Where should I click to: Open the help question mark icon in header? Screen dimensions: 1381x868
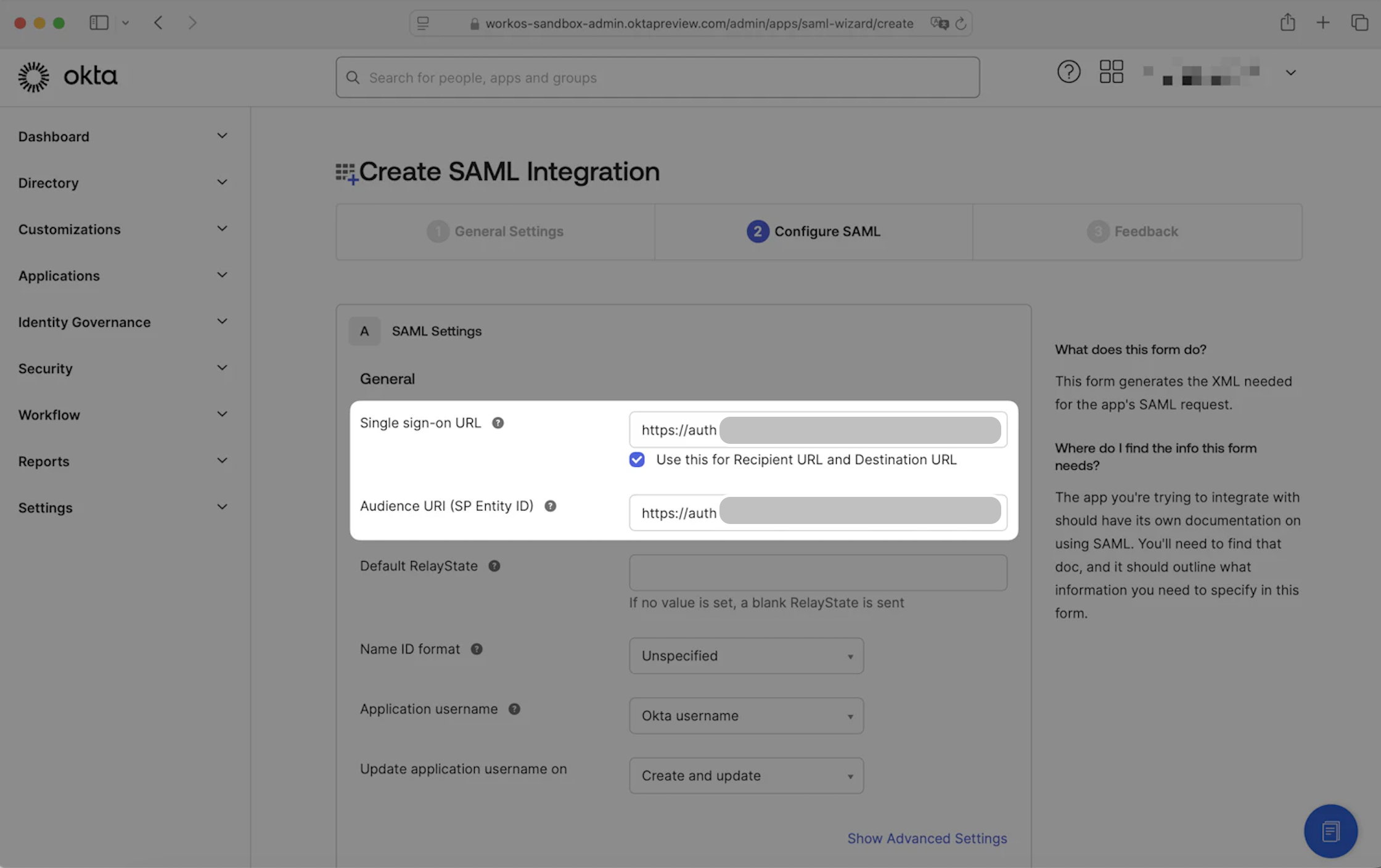coord(1068,72)
